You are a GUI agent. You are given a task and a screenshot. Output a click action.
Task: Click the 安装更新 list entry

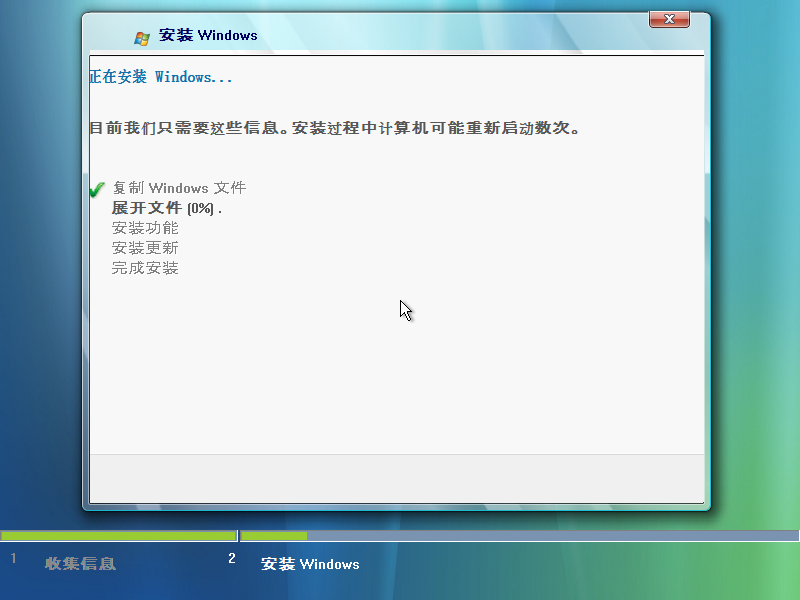pos(144,247)
